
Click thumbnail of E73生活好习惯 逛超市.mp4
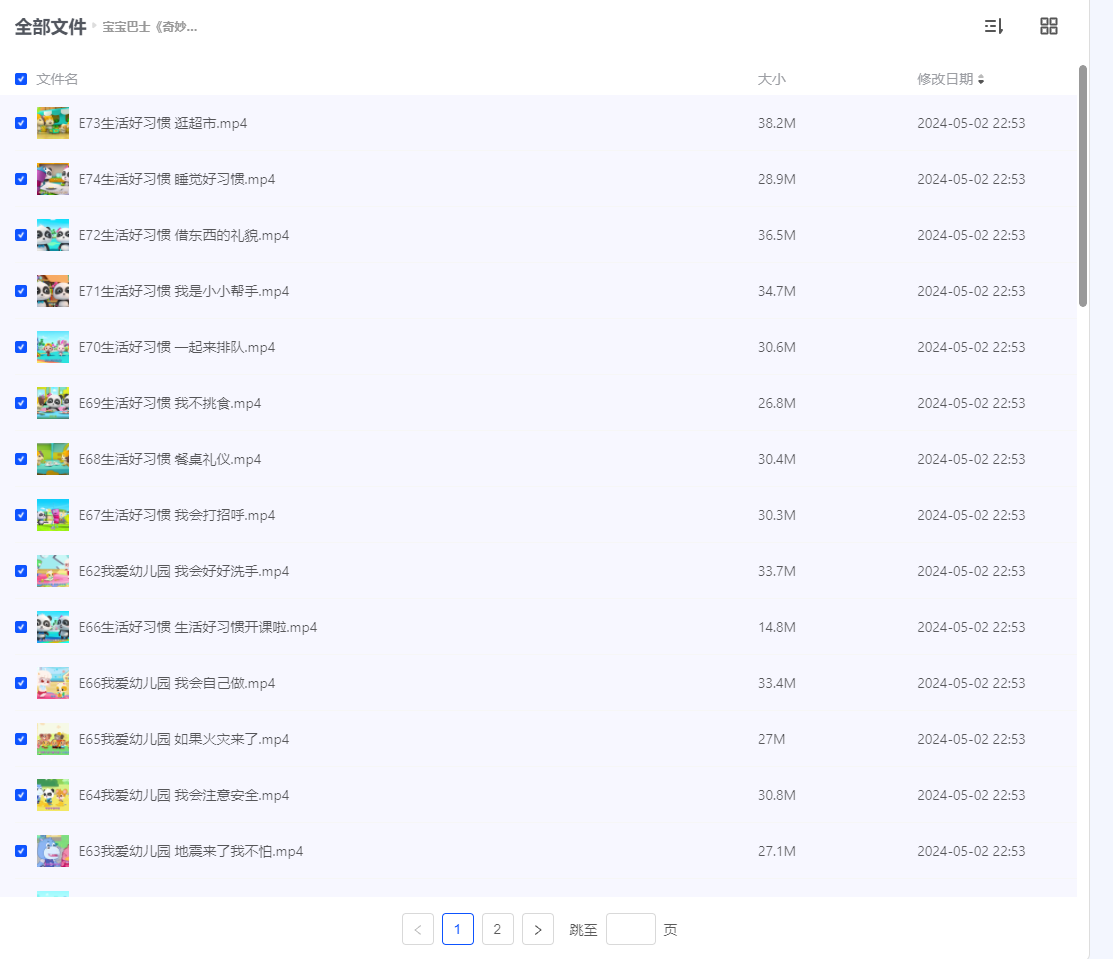pos(53,123)
